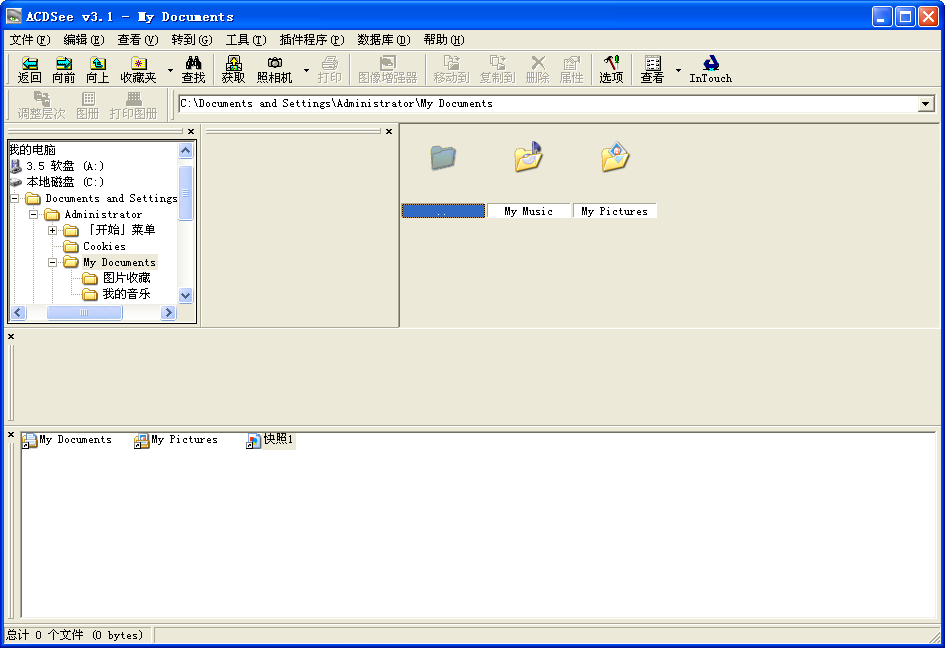Open the 查看(V) menu
Image resolution: width=945 pixels, height=648 pixels.
[137, 40]
